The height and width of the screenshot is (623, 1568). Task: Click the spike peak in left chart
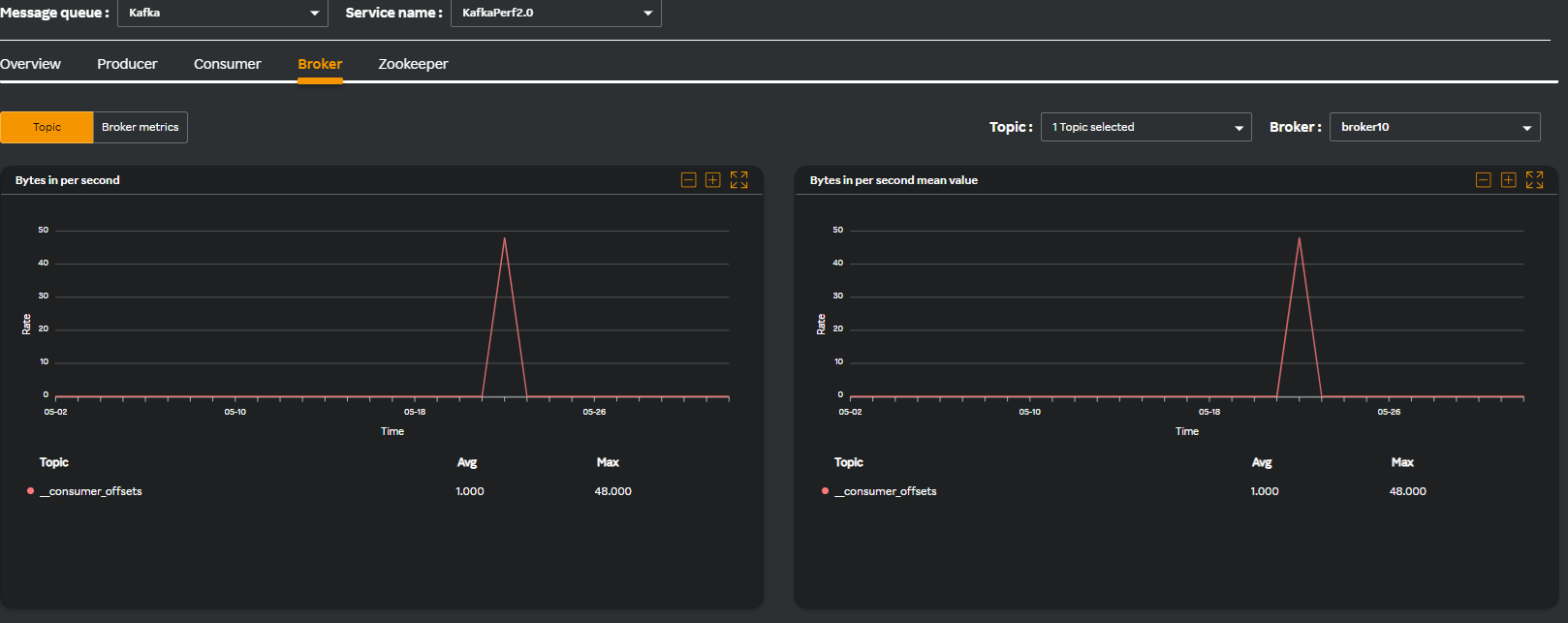click(x=505, y=238)
